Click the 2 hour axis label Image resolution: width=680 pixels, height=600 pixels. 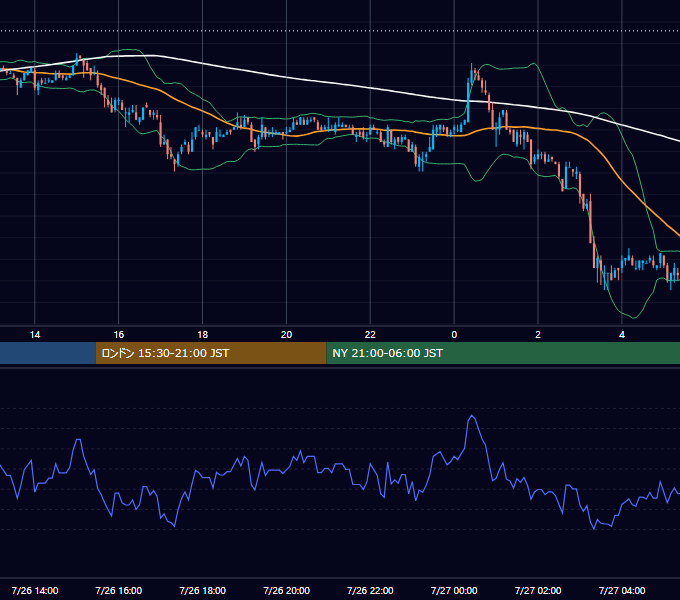pyautogui.click(x=538, y=335)
